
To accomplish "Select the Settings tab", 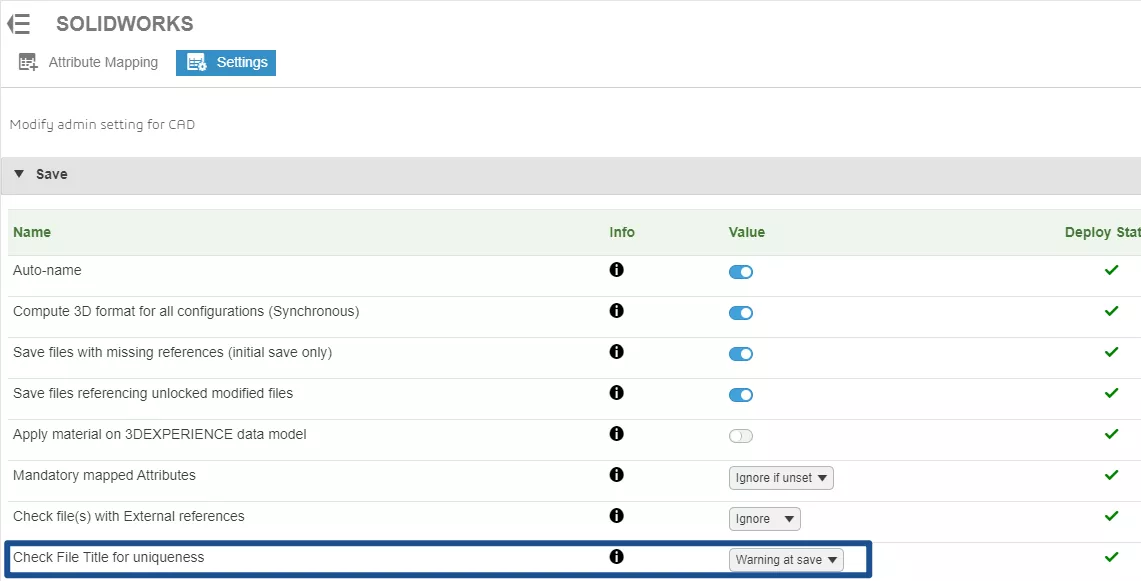I will (x=226, y=63).
